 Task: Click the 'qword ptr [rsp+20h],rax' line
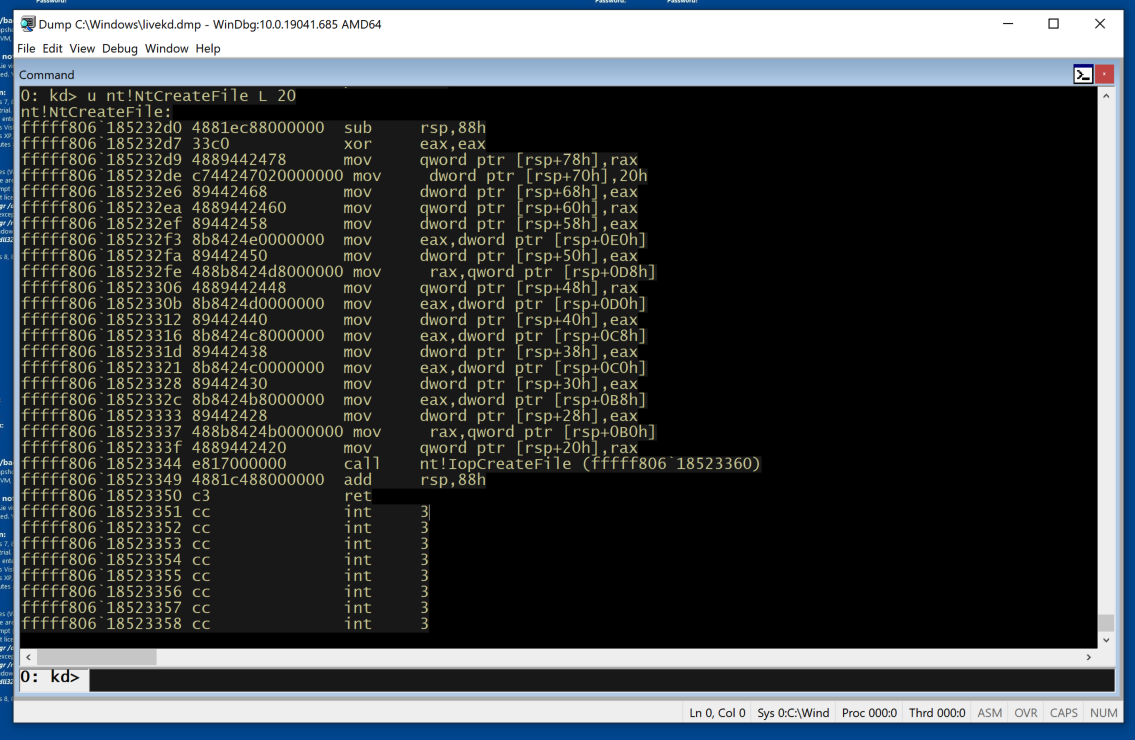(329, 447)
